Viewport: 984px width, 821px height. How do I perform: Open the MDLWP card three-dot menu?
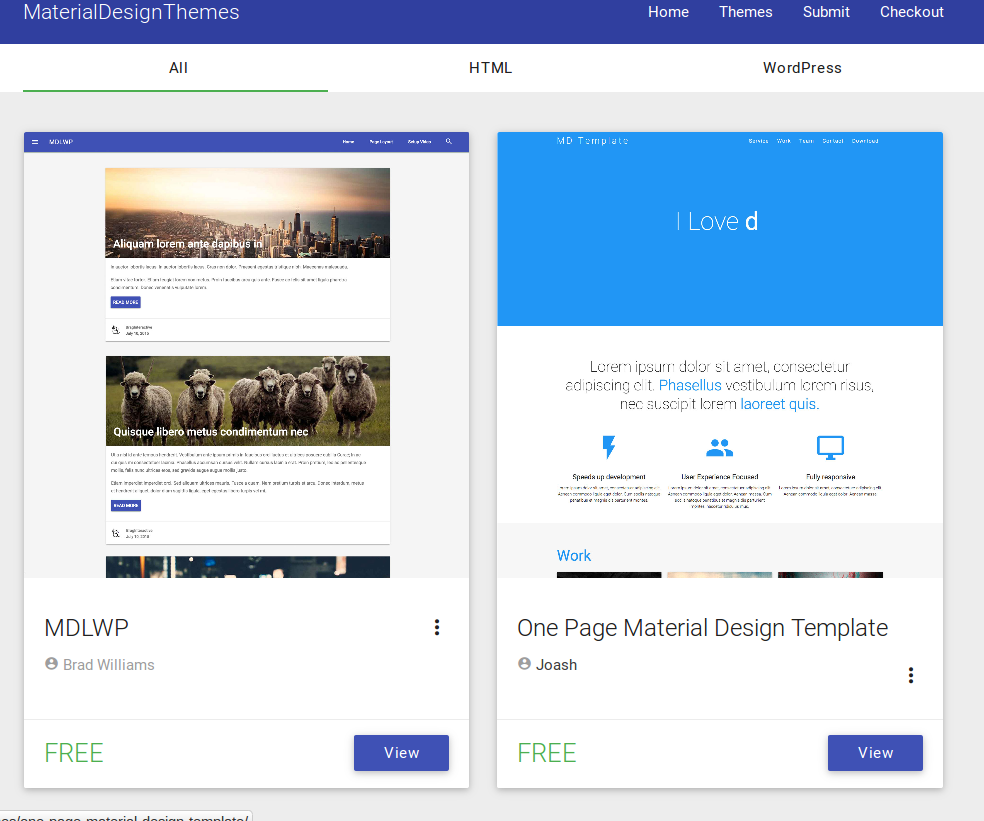click(x=437, y=627)
